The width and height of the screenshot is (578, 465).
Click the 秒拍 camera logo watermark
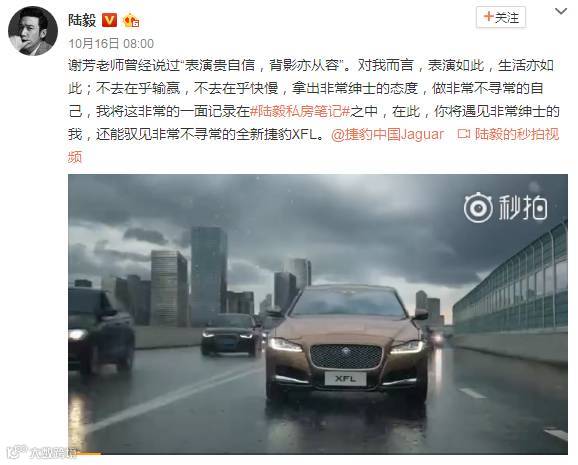click(x=478, y=208)
